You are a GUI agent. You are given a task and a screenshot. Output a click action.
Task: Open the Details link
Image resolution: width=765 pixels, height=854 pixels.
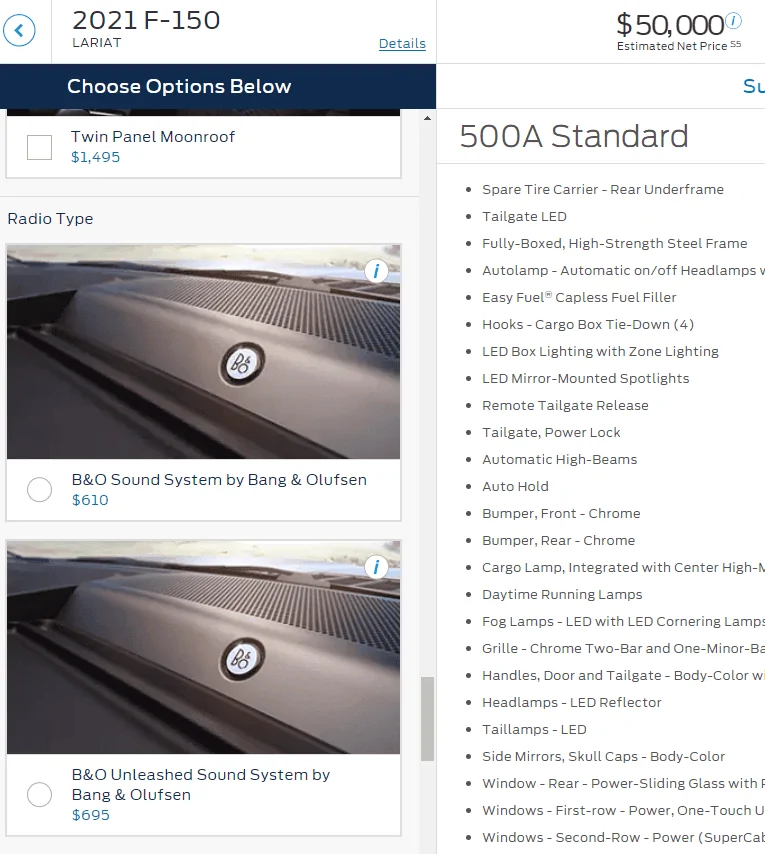pos(402,44)
